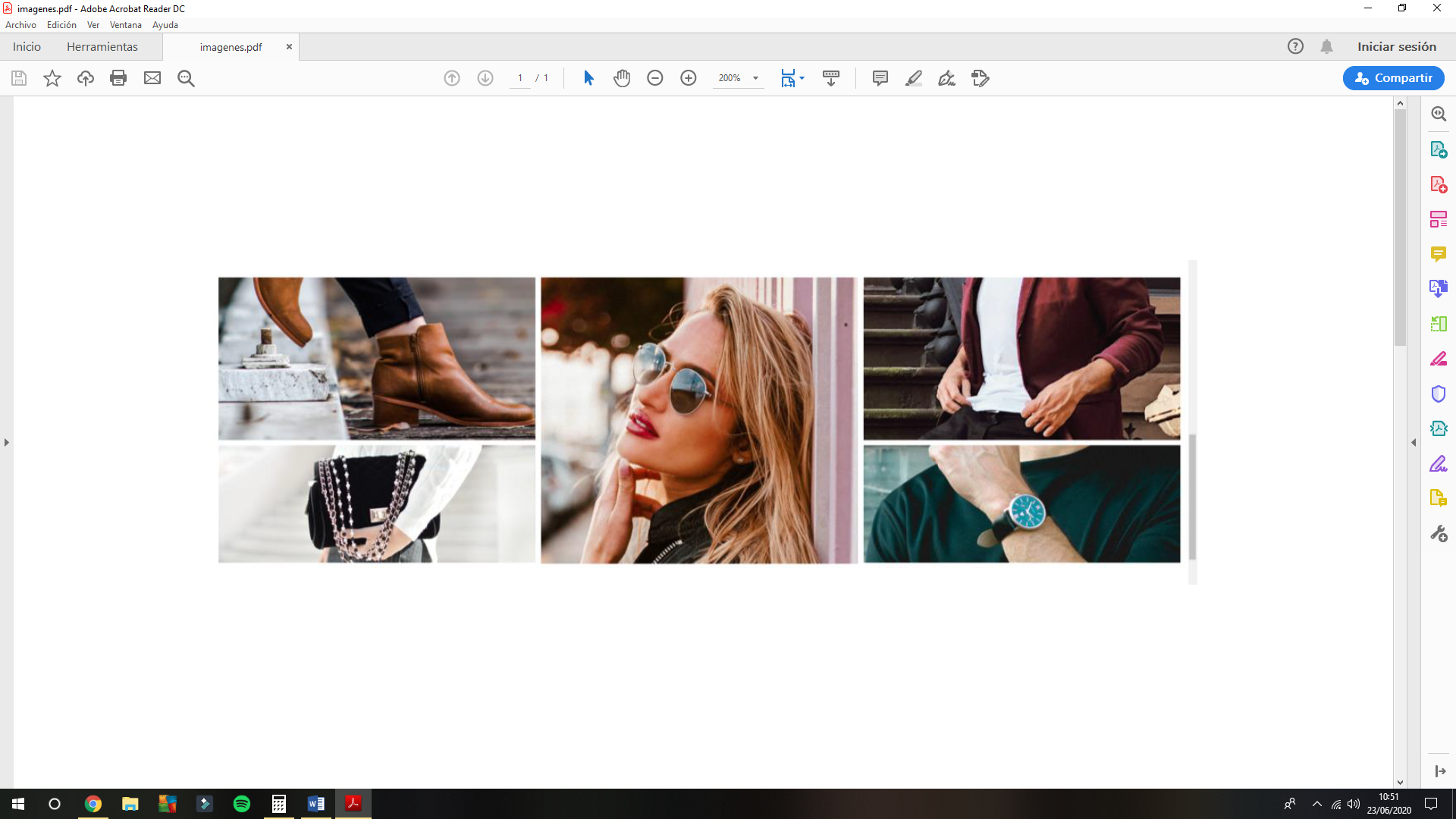This screenshot has height=819, width=1456.
Task: Bookmark file with the star icon
Action: [52, 78]
